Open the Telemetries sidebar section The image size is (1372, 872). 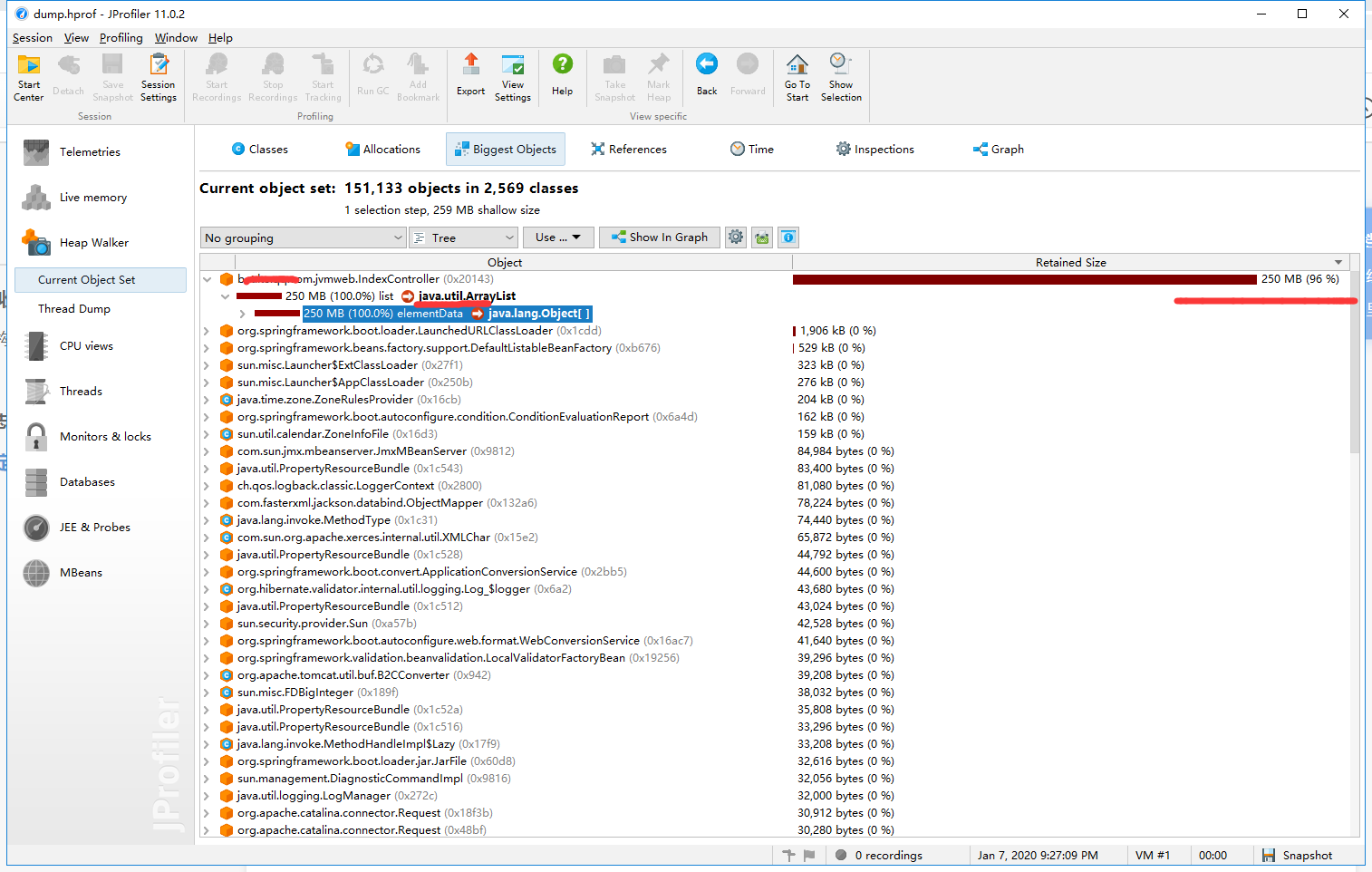coord(90,151)
